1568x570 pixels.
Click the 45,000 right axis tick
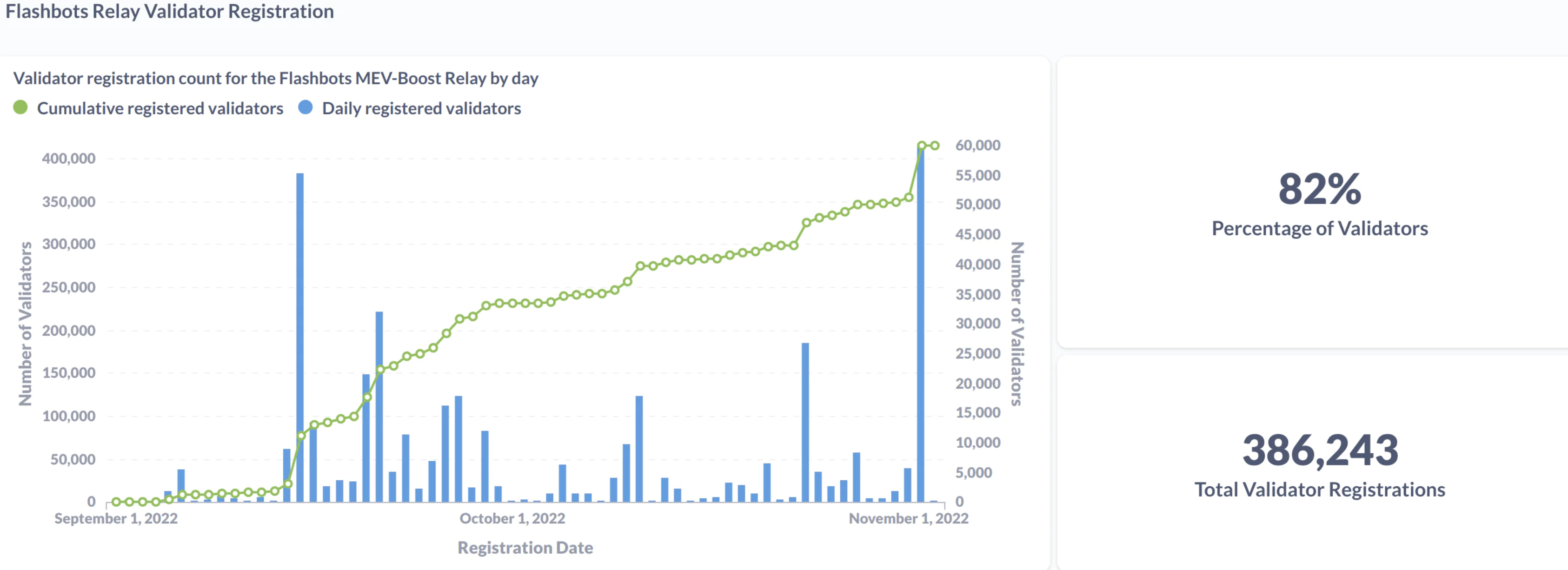(x=978, y=234)
